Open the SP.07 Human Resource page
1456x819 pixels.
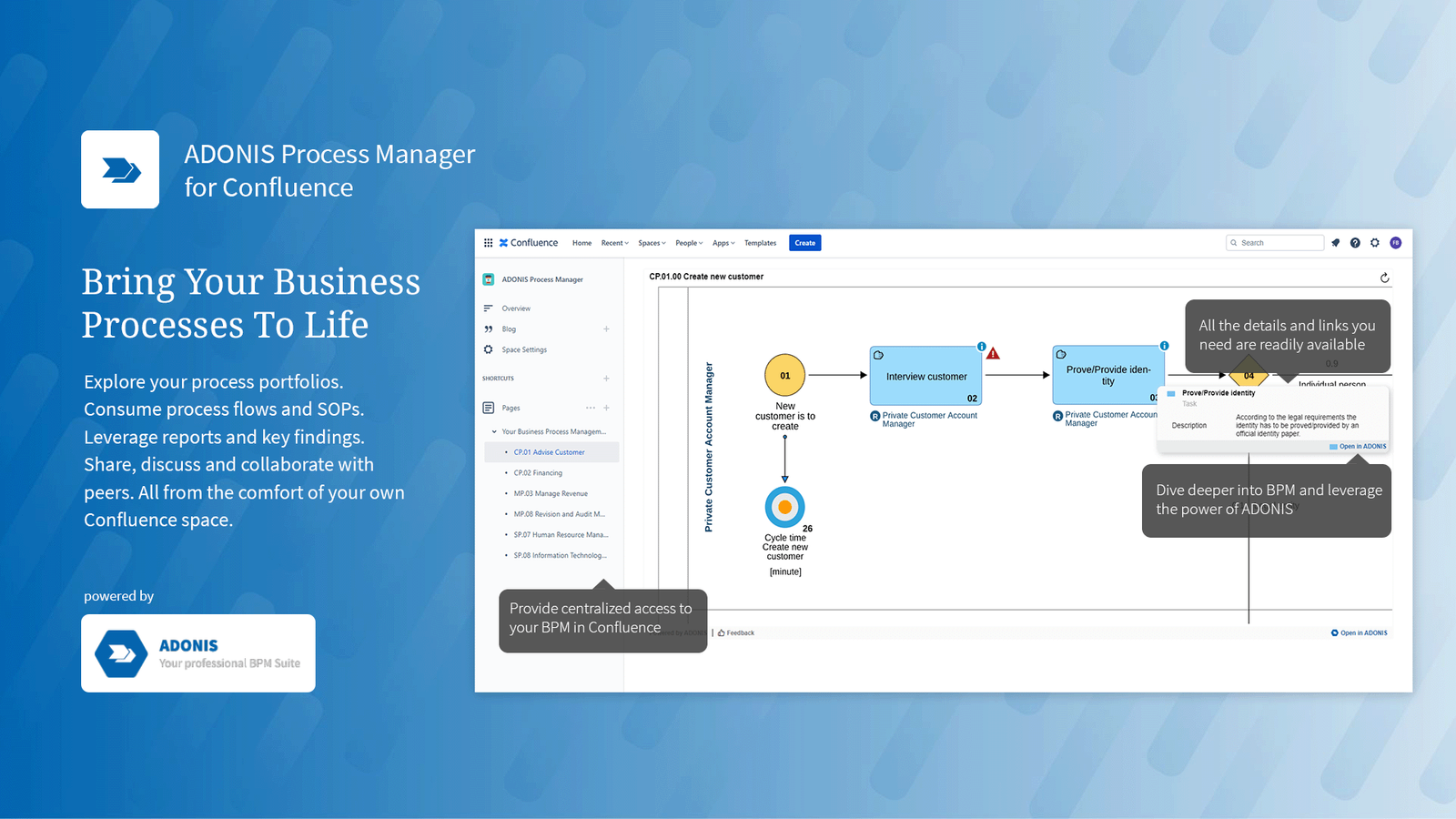pos(561,535)
